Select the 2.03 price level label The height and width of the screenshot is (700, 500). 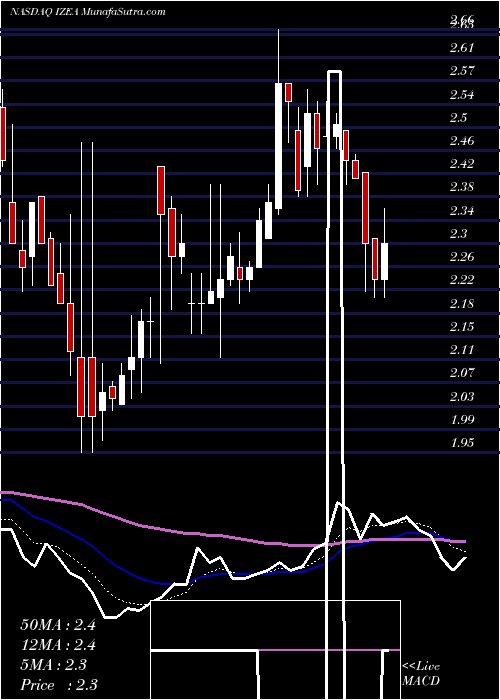pyautogui.click(x=462, y=397)
